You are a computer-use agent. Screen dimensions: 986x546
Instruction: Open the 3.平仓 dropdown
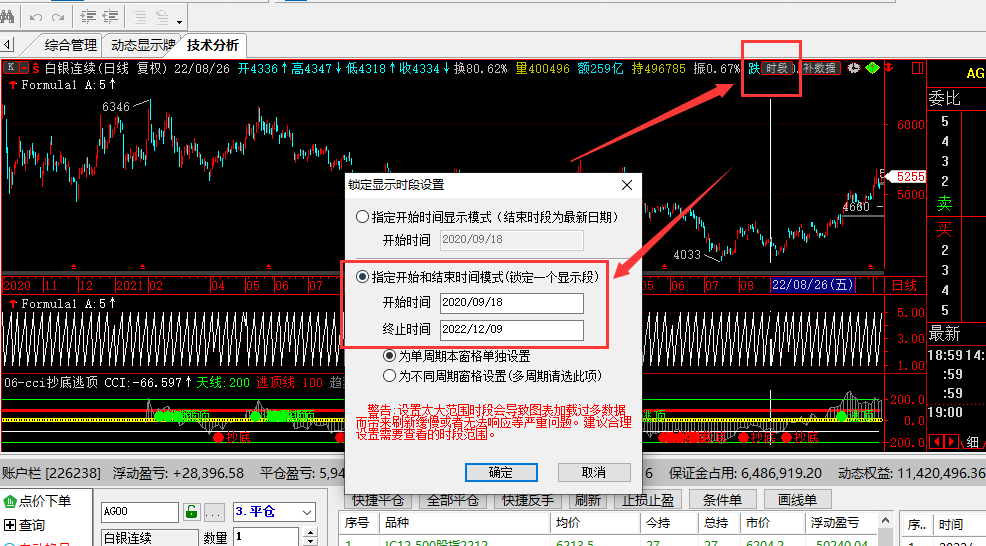click(274, 512)
